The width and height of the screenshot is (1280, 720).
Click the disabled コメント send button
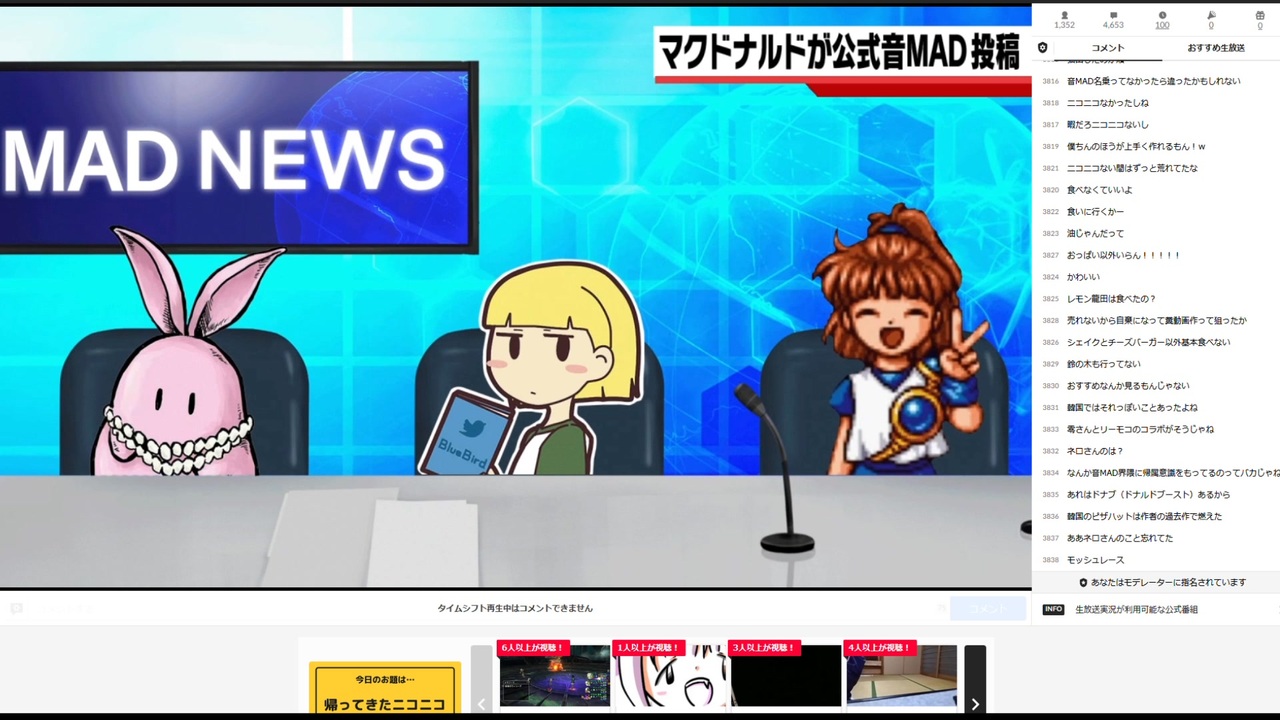point(988,608)
